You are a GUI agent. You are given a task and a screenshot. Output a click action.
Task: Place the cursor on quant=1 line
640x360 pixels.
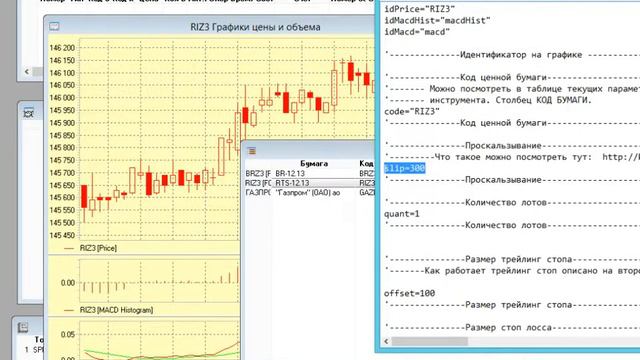click(x=402, y=214)
